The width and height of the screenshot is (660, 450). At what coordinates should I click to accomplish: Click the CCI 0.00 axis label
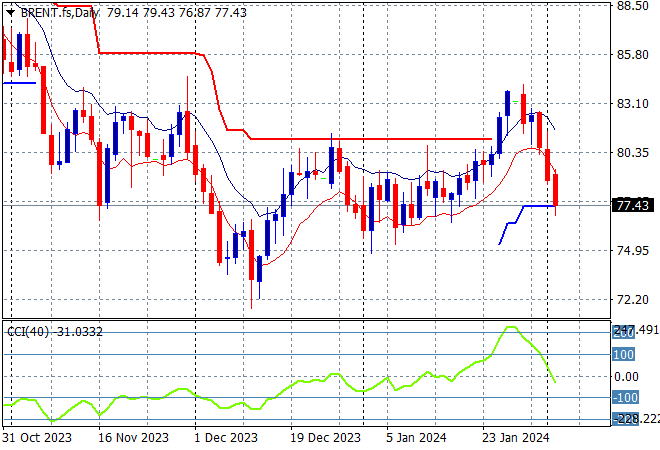click(x=627, y=377)
